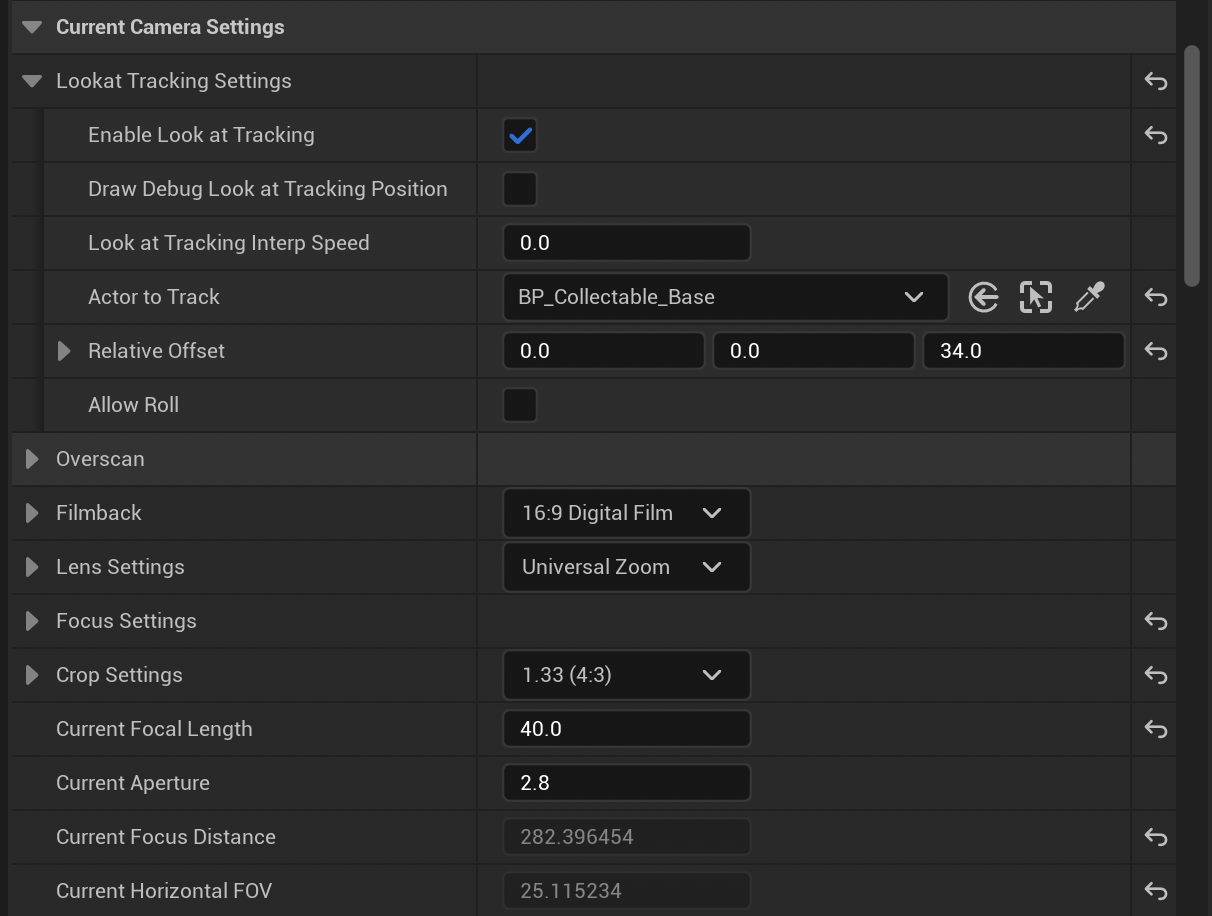The image size is (1212, 916).
Task: Reset Enable Look at Tracking to default
Action: pos(1155,134)
